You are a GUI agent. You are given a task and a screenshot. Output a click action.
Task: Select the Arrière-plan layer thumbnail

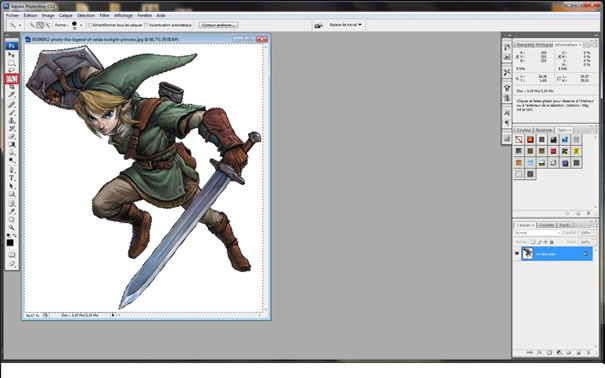click(x=527, y=253)
